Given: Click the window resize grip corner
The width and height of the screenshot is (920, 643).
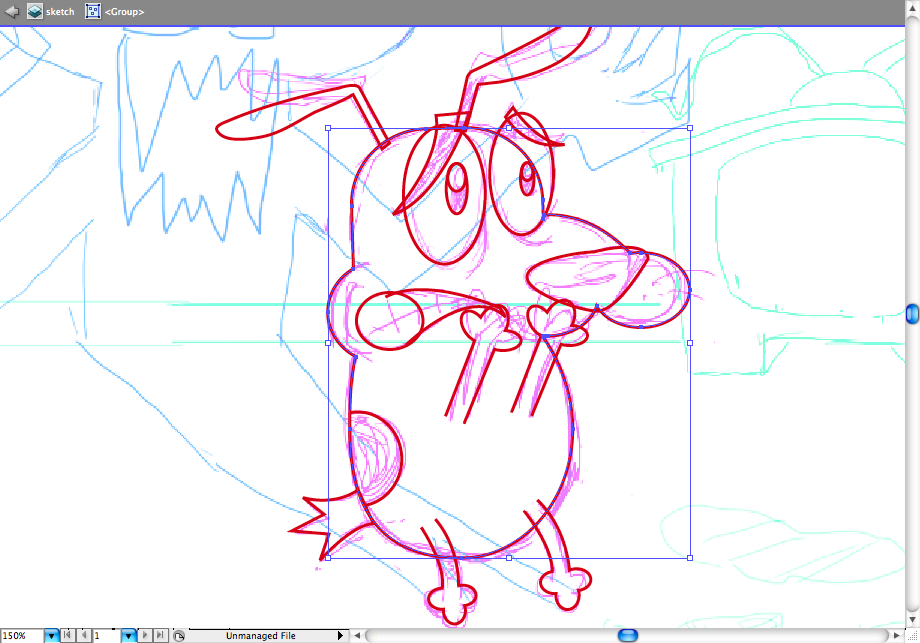Looking at the screenshot, I should coord(912,635).
